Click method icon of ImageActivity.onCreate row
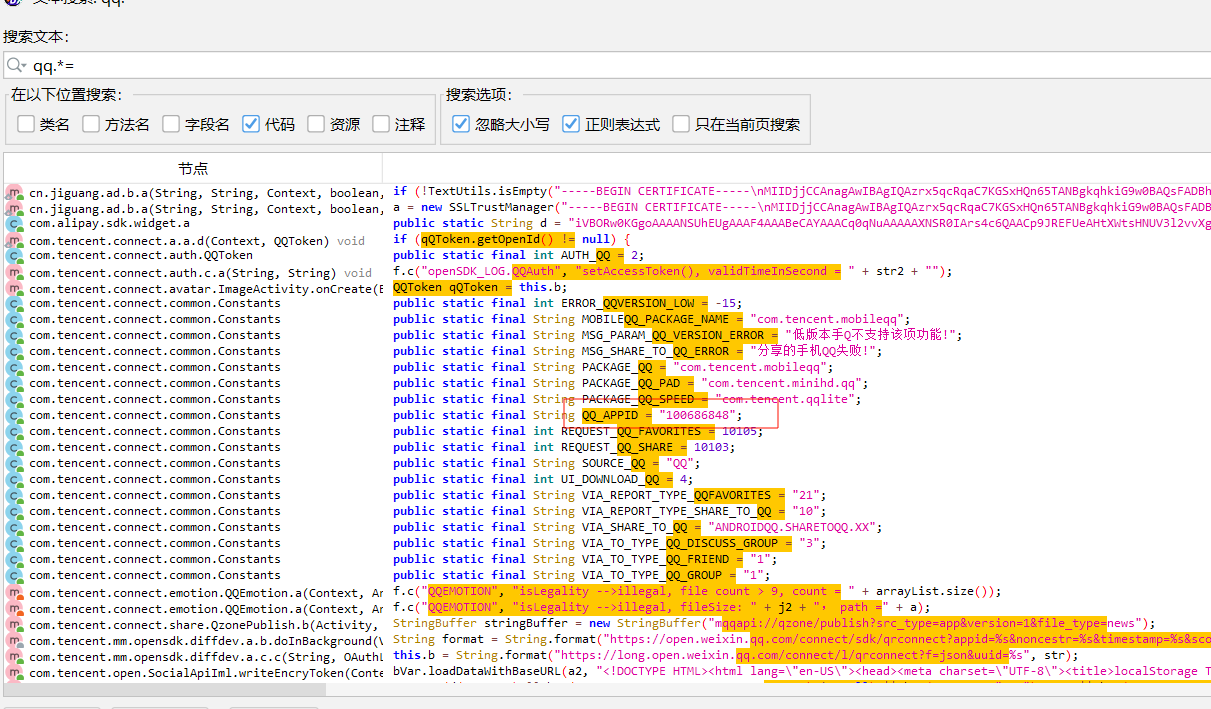Image resolution: width=1211 pixels, height=709 pixels. point(15,288)
